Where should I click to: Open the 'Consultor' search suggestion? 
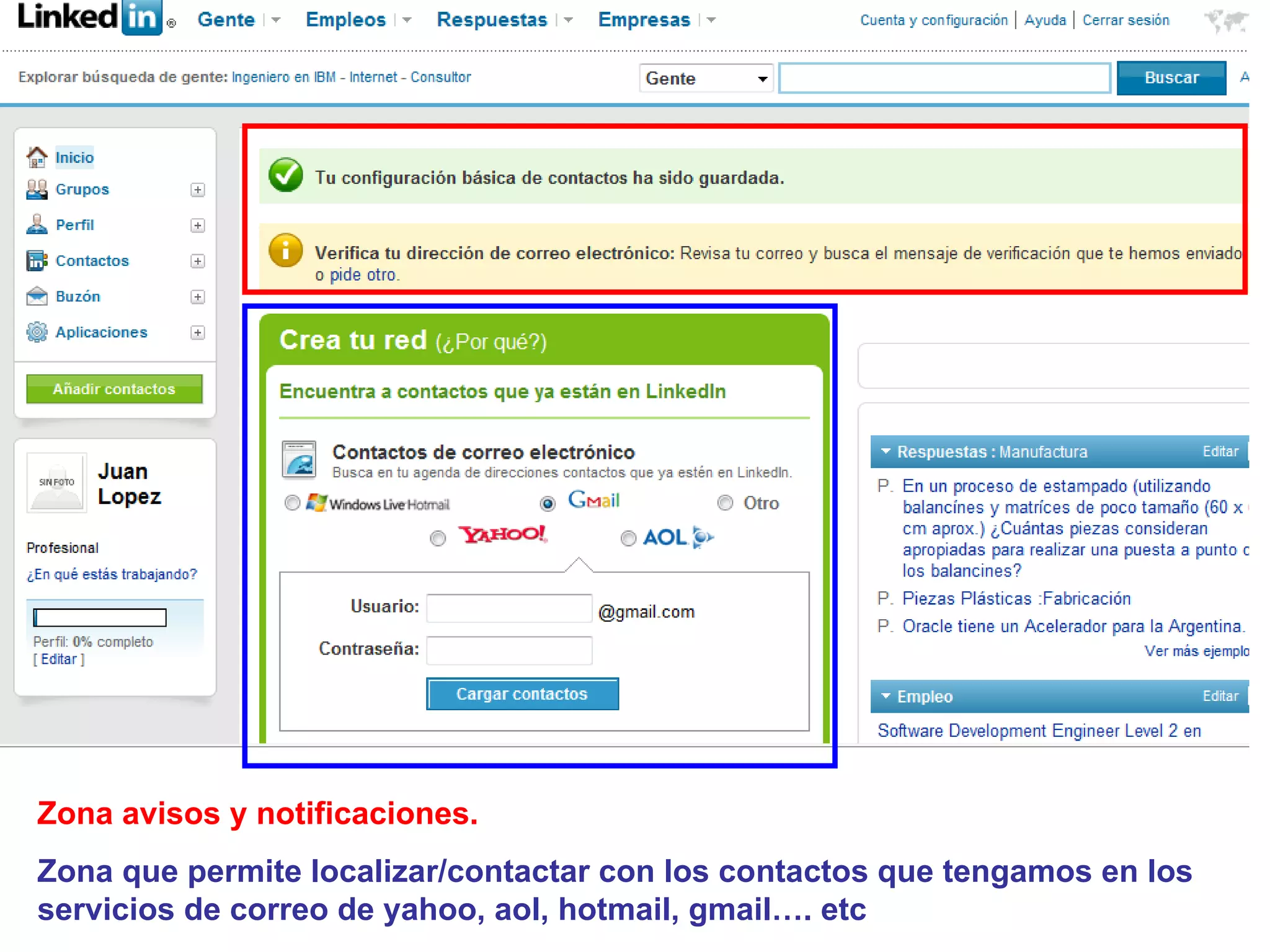click(x=440, y=77)
